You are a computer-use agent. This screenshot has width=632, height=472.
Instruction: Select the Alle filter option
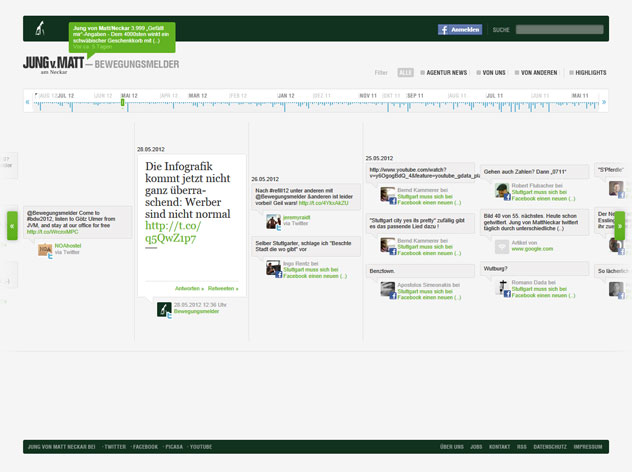405,73
